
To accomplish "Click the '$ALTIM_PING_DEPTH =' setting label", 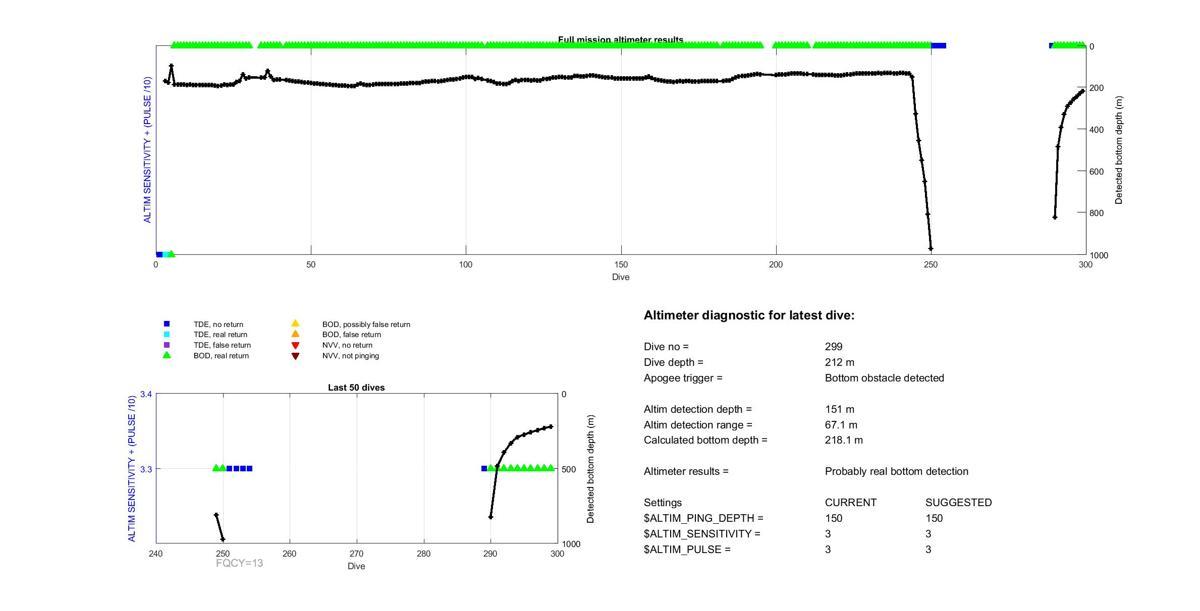I will point(704,518).
